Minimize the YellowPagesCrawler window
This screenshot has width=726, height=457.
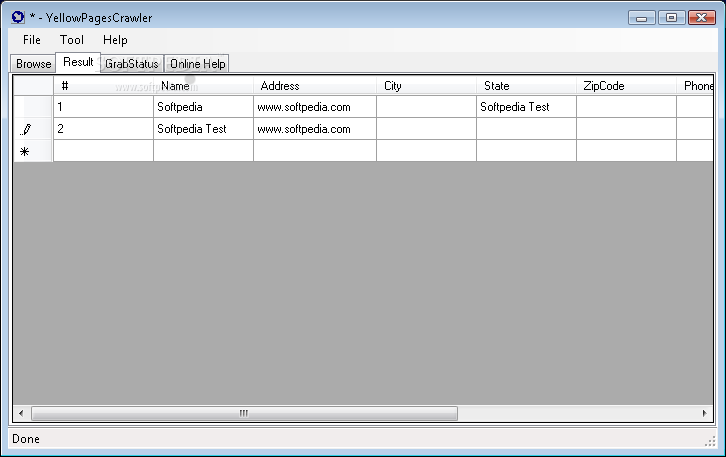(x=641, y=18)
